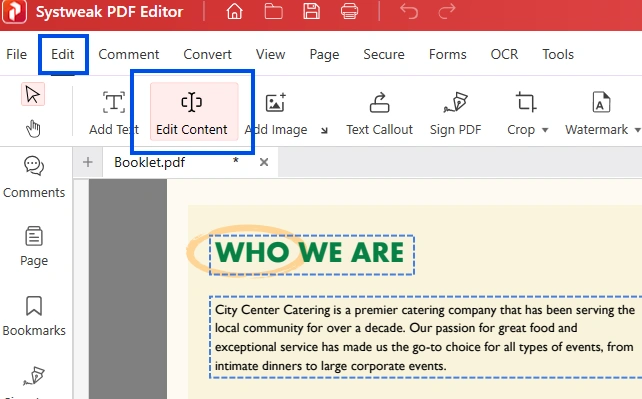Image resolution: width=642 pixels, height=399 pixels.
Task: Open the Watermark dropdown arrow
Action: (637, 130)
